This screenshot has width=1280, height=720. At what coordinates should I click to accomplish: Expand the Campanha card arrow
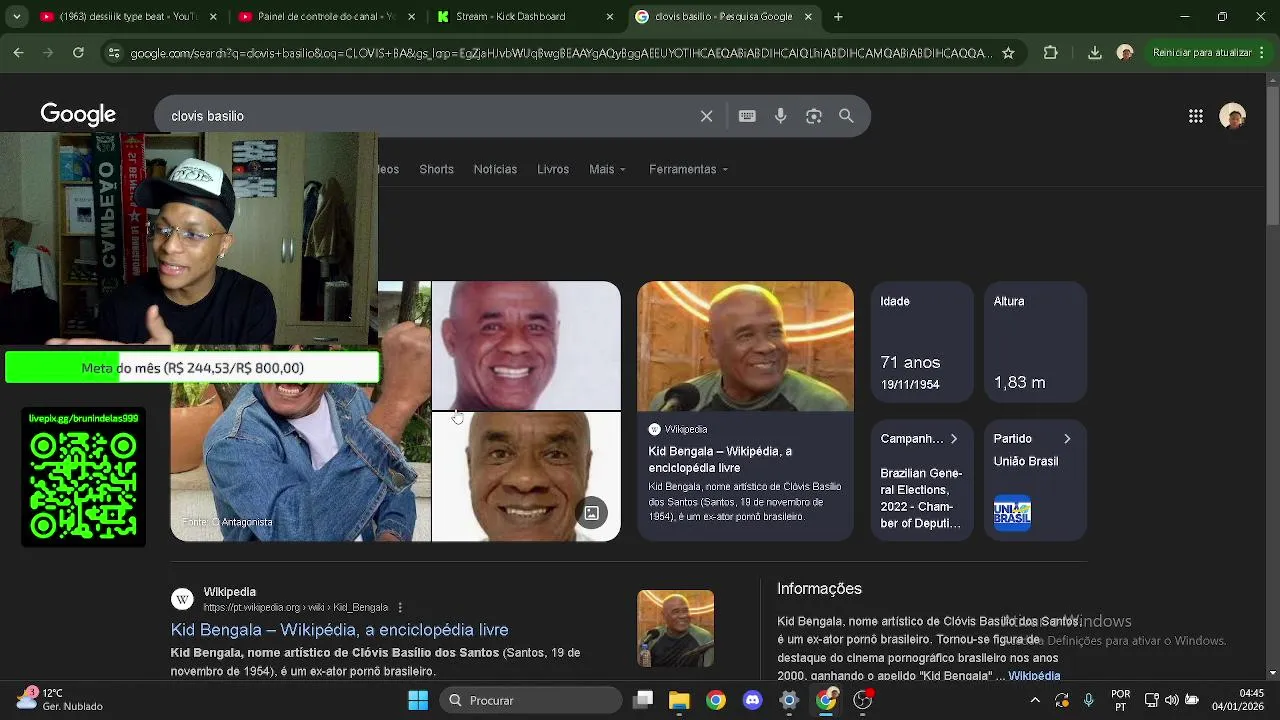pos(953,439)
